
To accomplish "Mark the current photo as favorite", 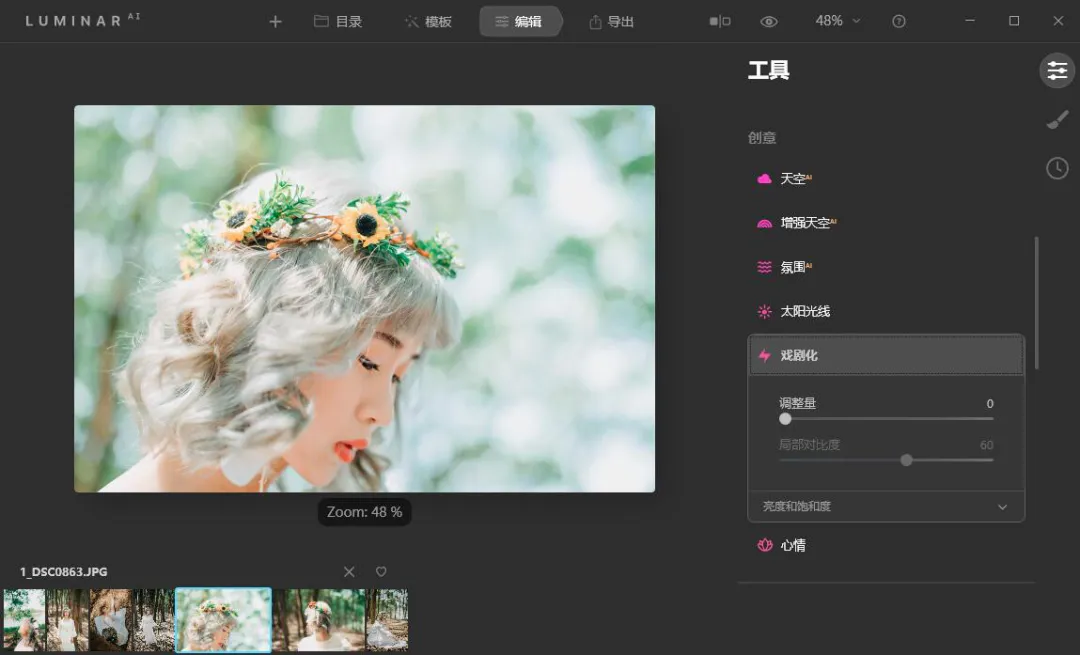I will point(380,571).
